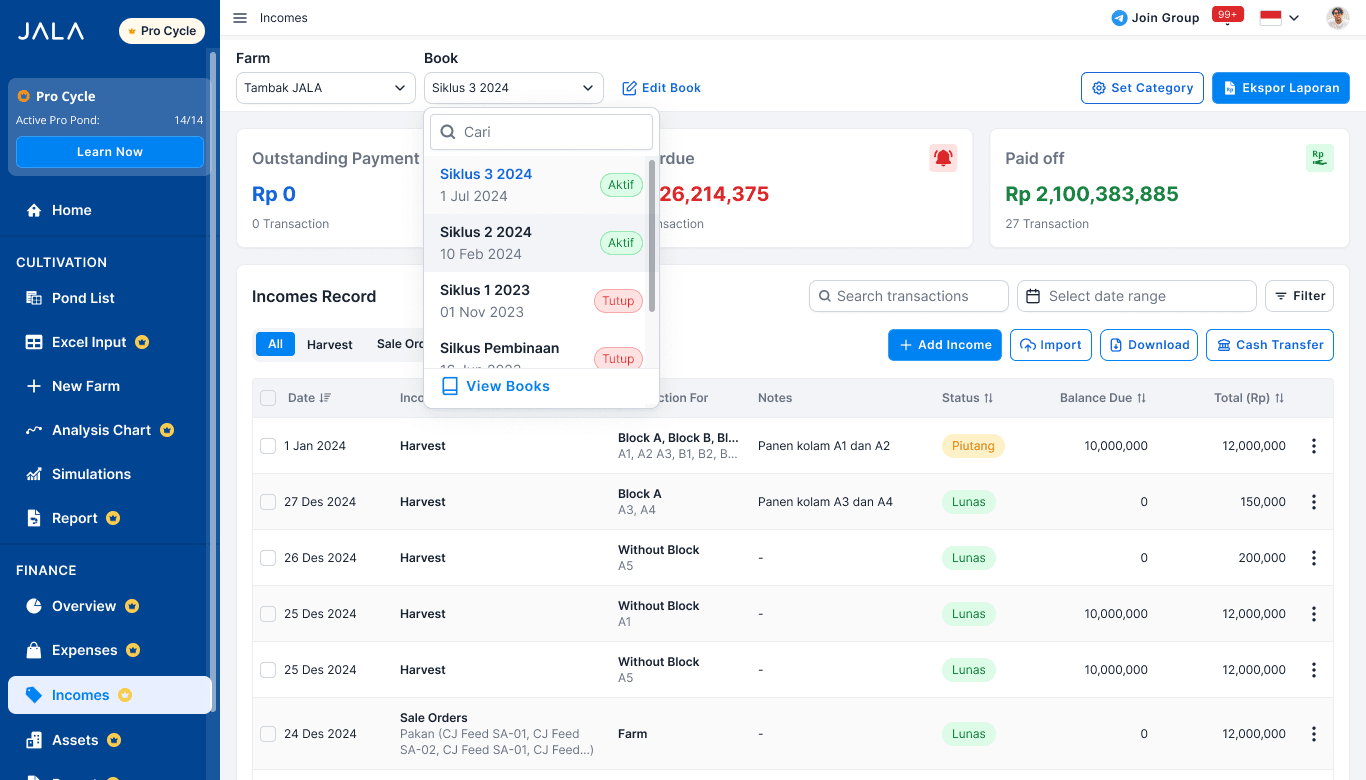The image size is (1366, 780).
Task: Sort table by Balance Due column
Action: click(x=1141, y=398)
